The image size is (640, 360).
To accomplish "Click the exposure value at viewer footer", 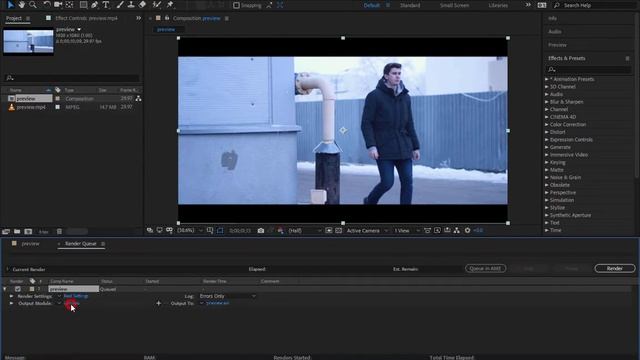I will [478, 231].
